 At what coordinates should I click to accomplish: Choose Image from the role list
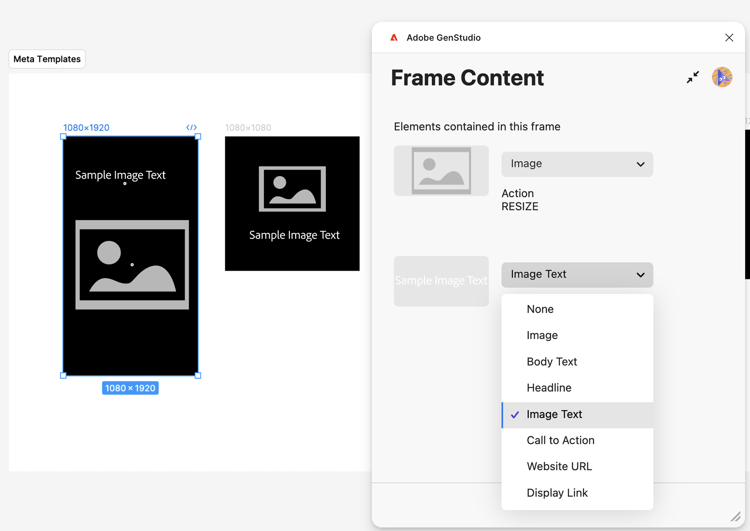pos(577,335)
